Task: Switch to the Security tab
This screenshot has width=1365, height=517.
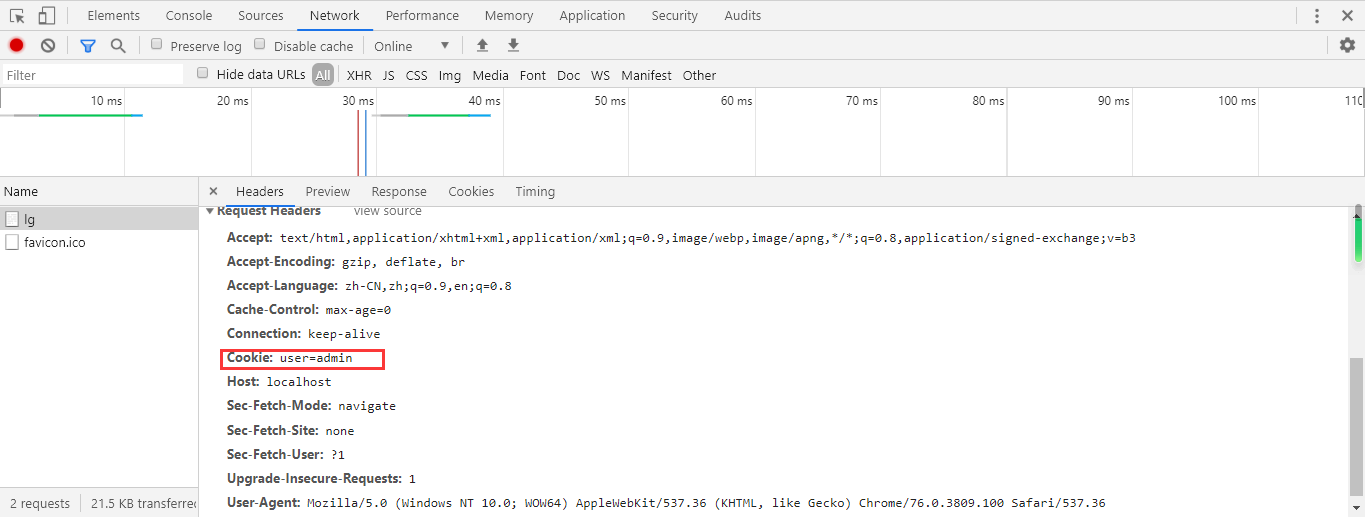Action: [x=675, y=16]
